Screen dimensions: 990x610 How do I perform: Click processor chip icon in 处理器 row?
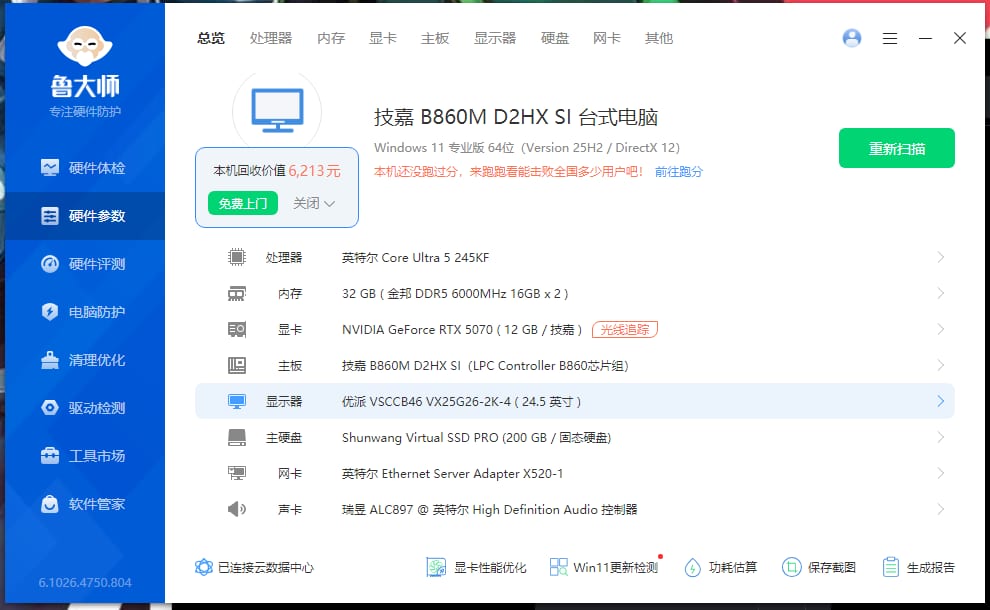point(237,257)
